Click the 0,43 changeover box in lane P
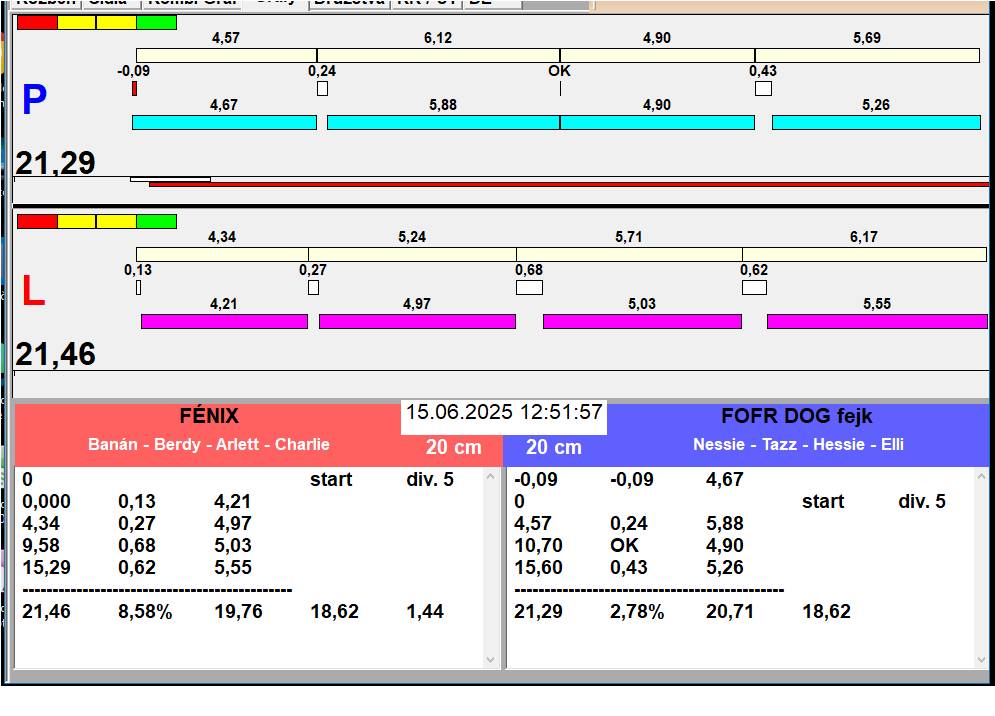This screenshot has height=716, width=995. pyautogui.click(x=763, y=89)
